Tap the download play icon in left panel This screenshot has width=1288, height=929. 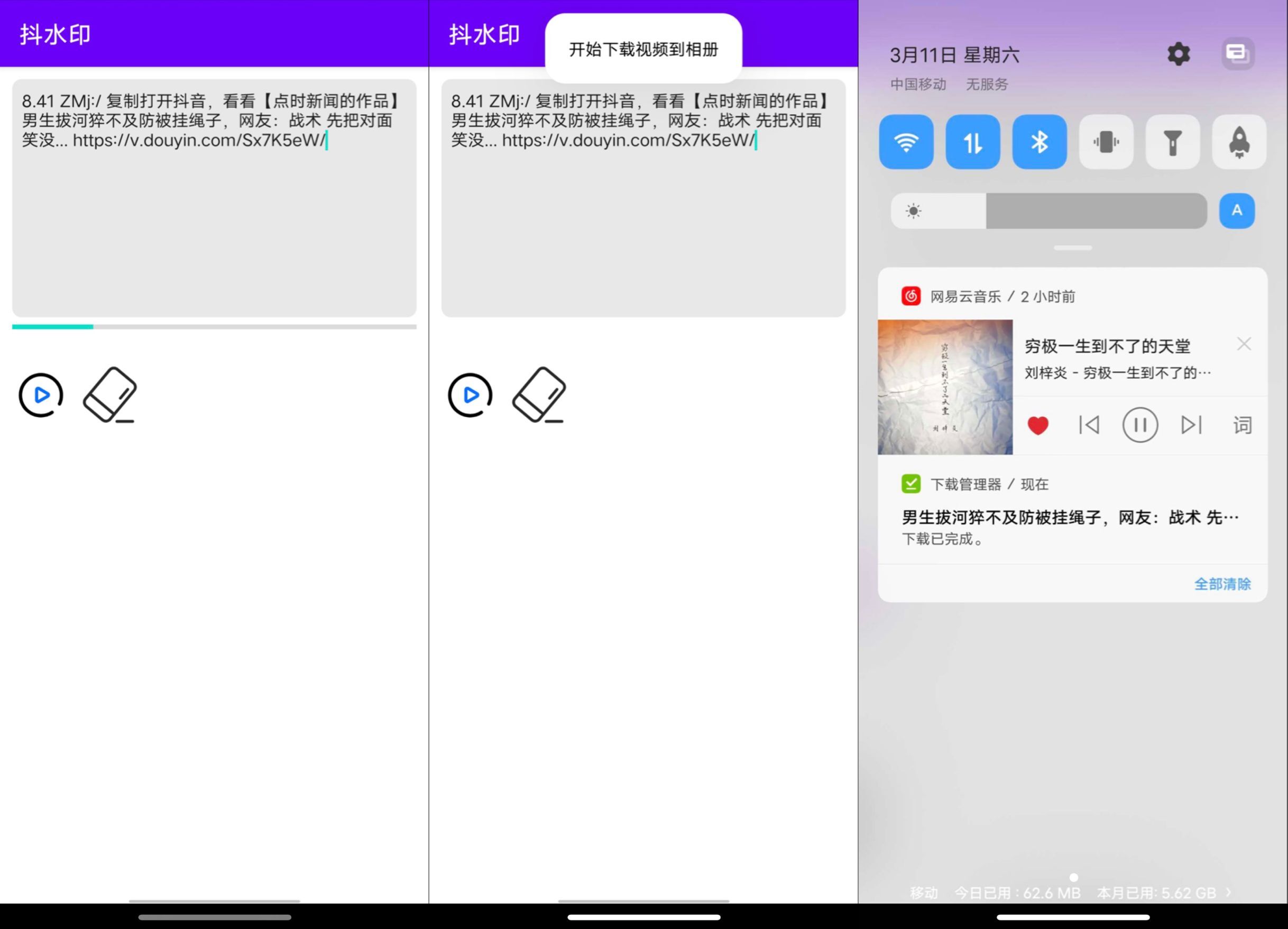(x=41, y=394)
